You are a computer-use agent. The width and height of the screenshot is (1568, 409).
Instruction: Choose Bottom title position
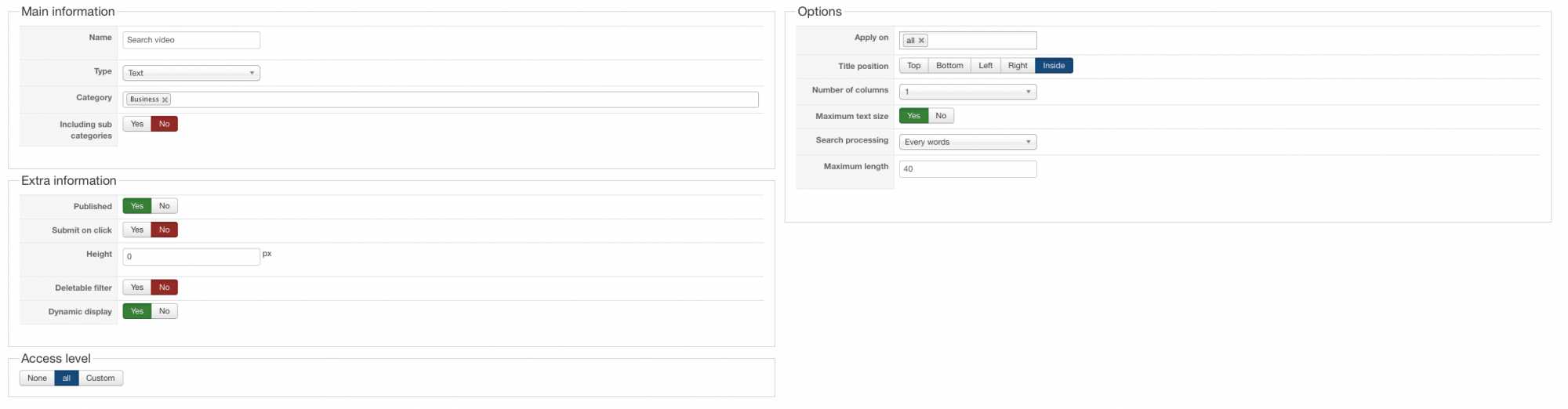tap(949, 66)
